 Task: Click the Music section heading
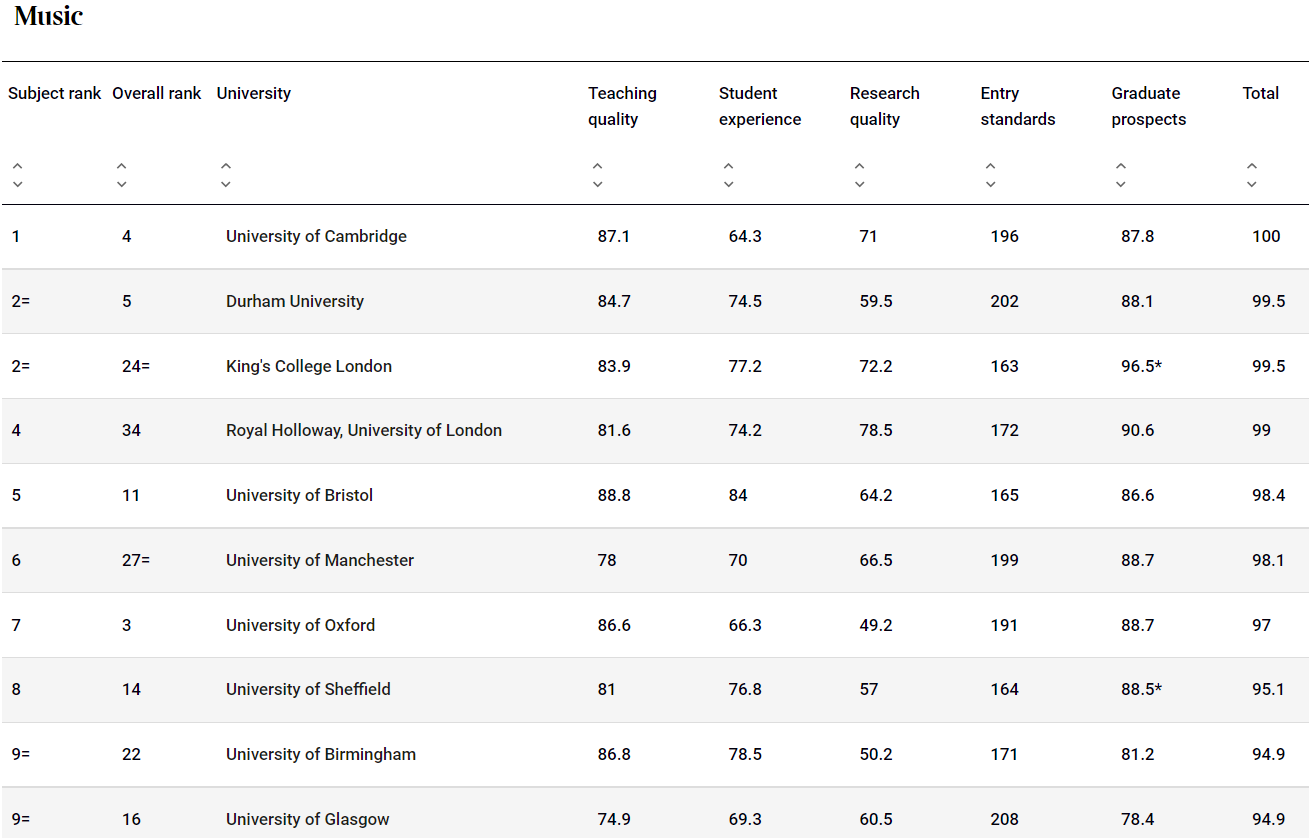48,16
